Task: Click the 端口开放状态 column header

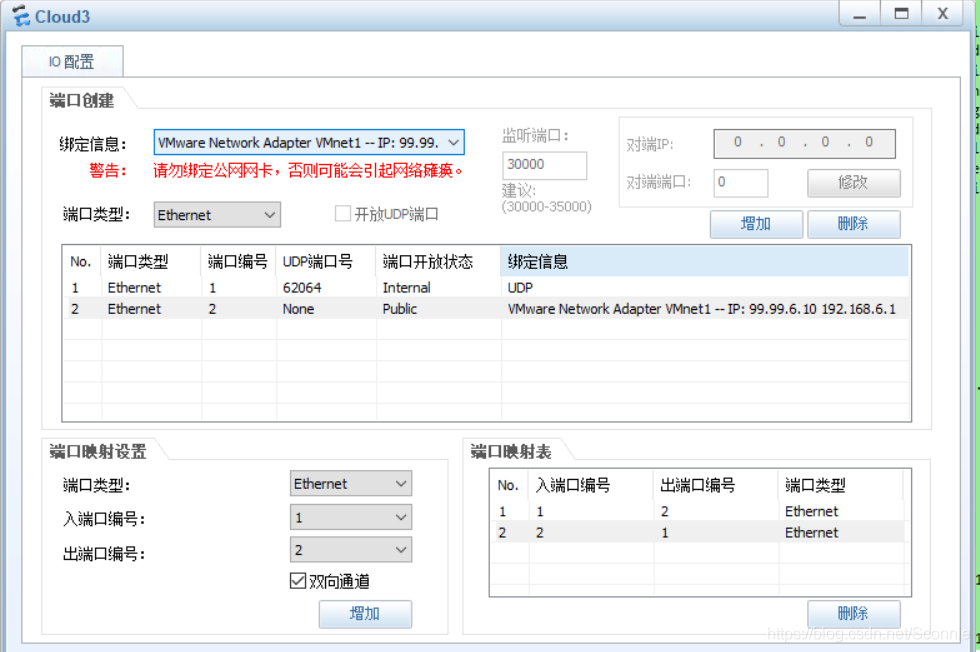Action: pyautogui.click(x=438, y=261)
